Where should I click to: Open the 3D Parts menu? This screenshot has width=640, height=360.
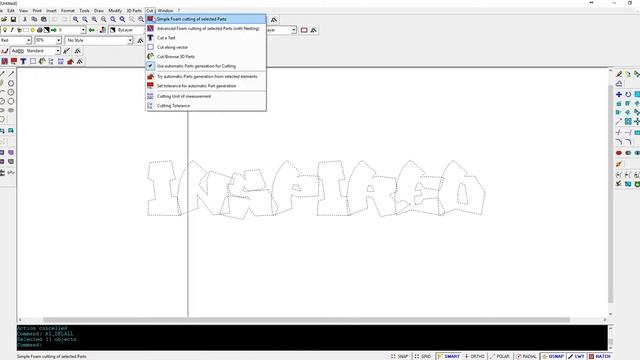coord(134,11)
